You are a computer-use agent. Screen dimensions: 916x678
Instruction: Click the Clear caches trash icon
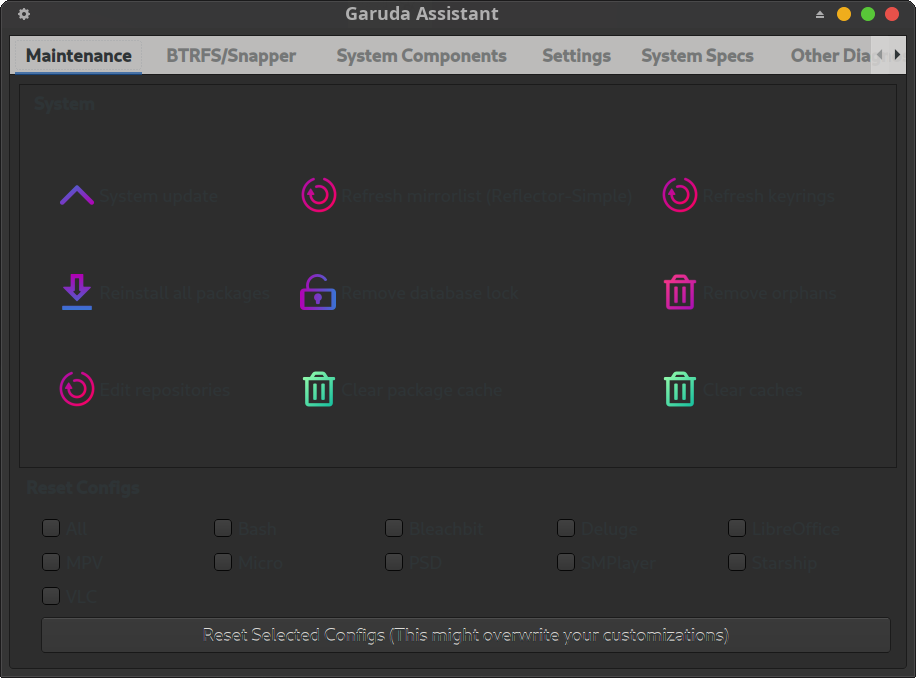click(680, 389)
